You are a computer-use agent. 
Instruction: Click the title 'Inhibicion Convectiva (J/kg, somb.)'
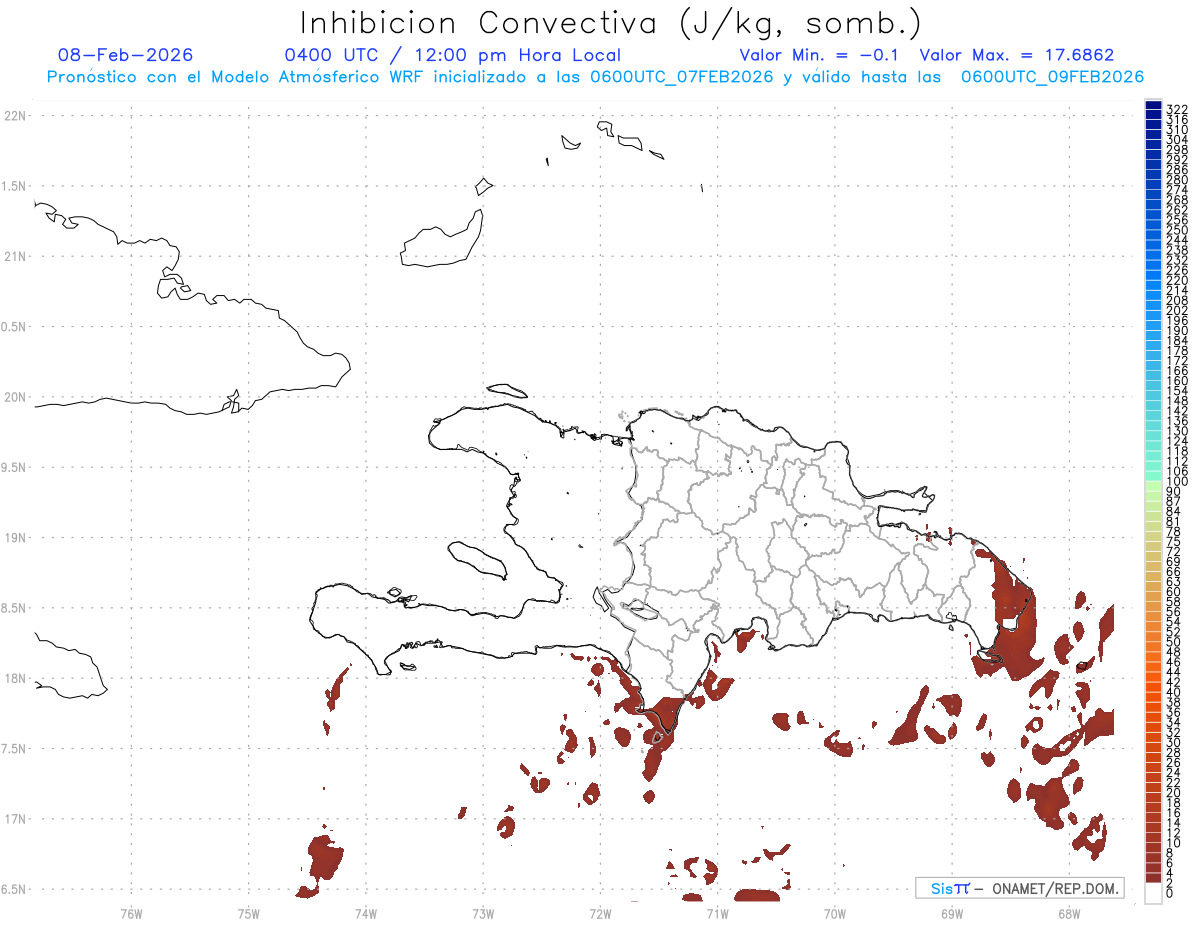(610, 24)
